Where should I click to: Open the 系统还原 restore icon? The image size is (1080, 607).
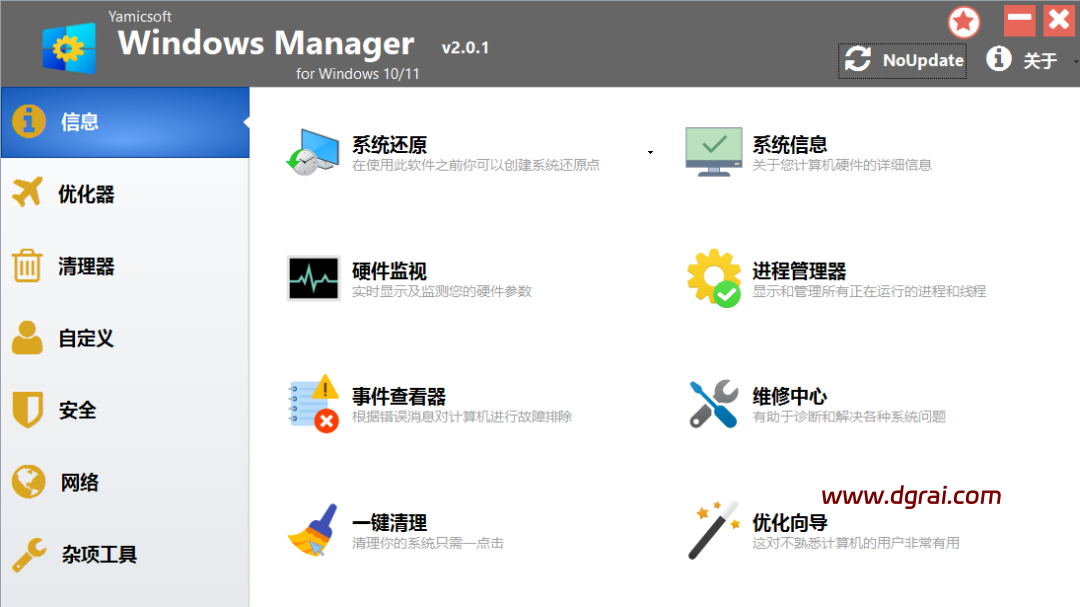(314, 152)
